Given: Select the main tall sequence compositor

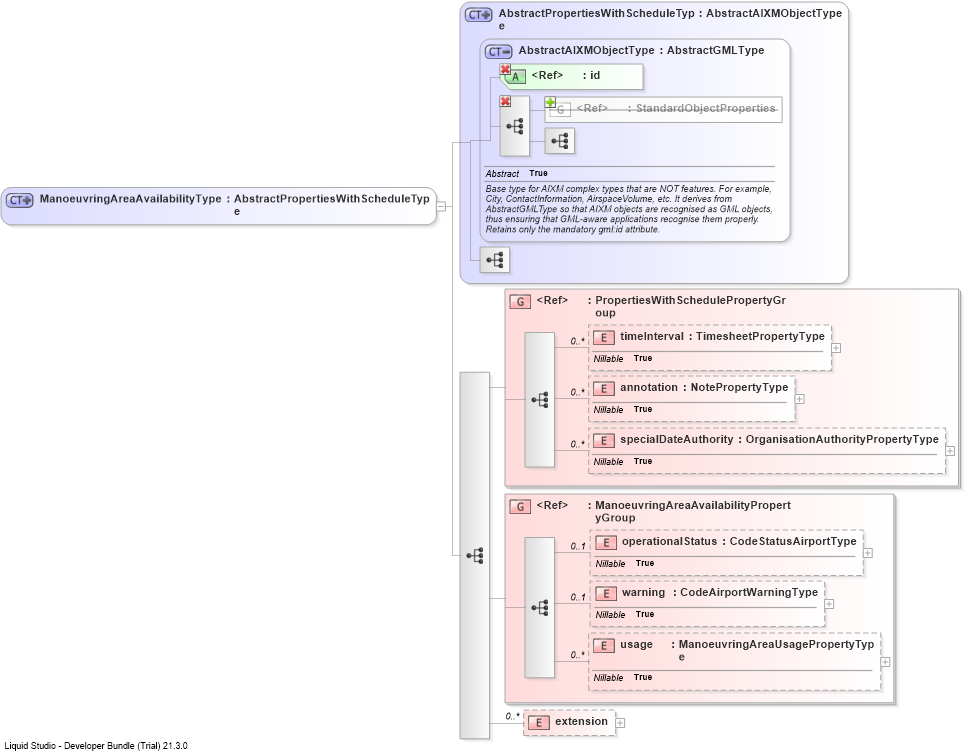Looking at the screenshot, I should (x=474, y=556).
